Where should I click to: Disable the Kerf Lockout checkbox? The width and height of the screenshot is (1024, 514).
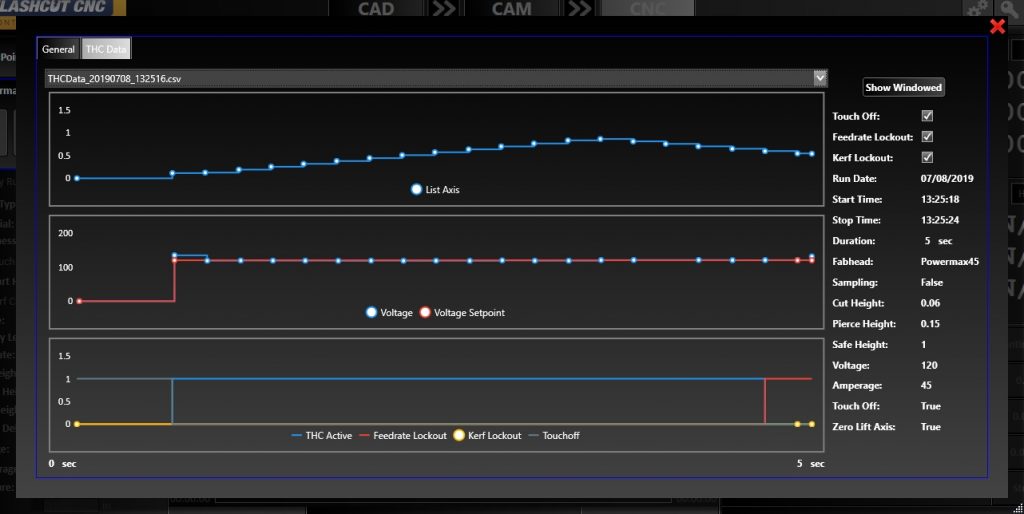(927, 158)
